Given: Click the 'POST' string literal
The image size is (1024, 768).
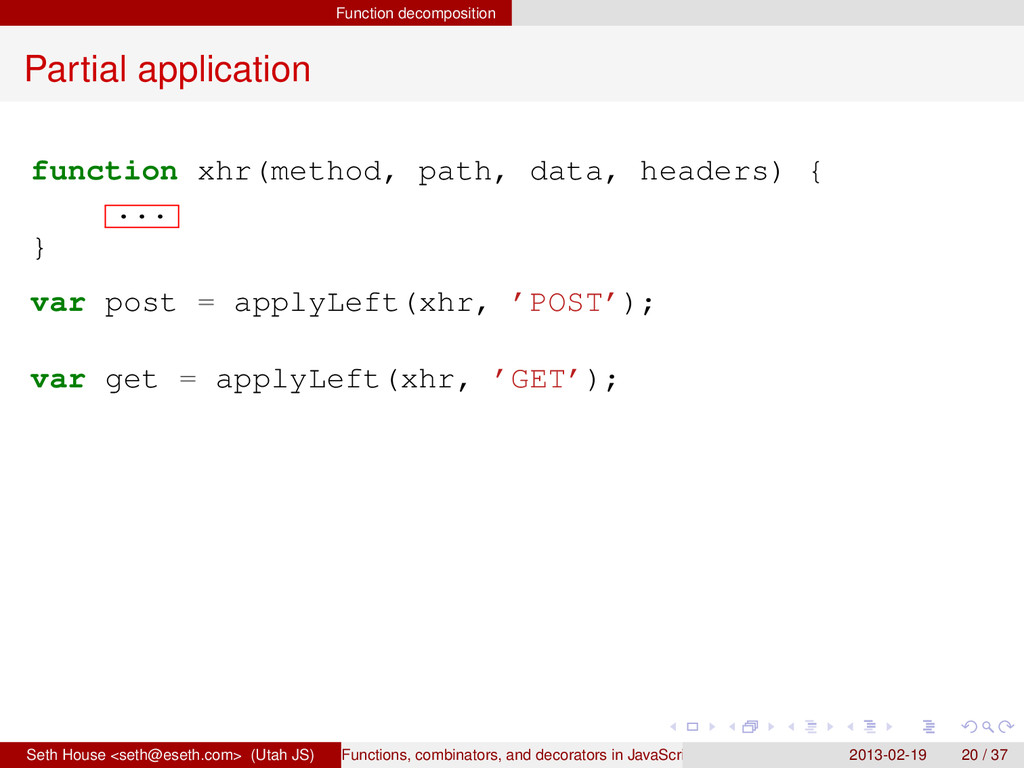Looking at the screenshot, I should (564, 303).
